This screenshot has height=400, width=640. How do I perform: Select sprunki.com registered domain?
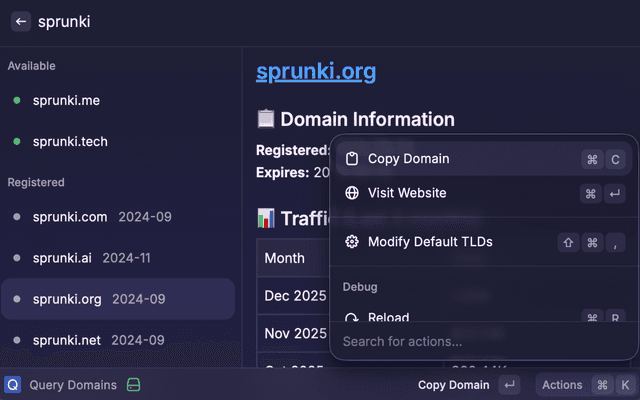[x=70, y=217]
